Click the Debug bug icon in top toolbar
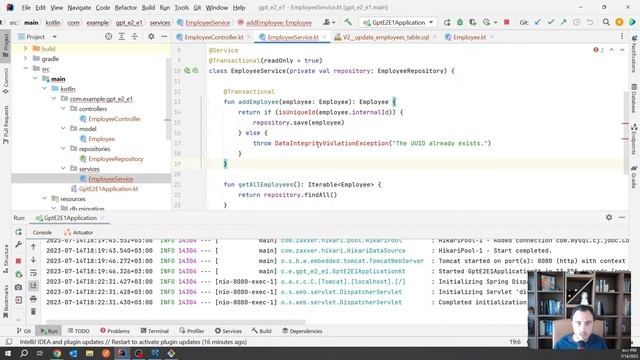This screenshot has width=640, height=360. [460, 22]
